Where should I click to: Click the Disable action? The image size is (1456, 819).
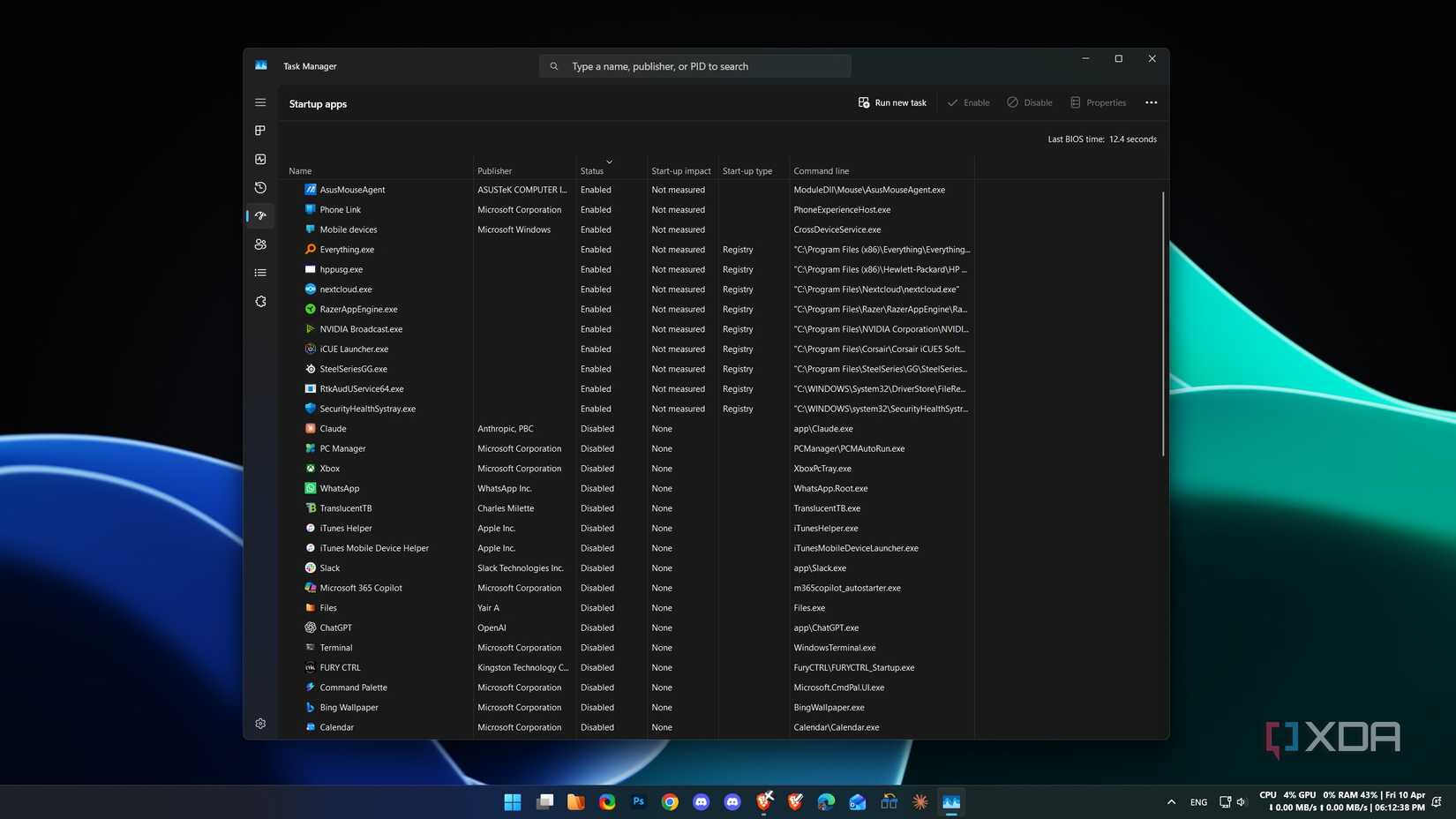click(1030, 102)
